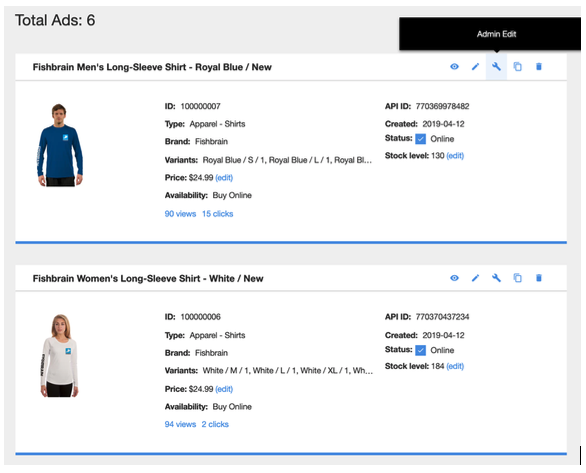The height and width of the screenshot is (473, 586).
Task: Duplicate the Men's Royal Blue shirt ad
Action: click(x=518, y=67)
